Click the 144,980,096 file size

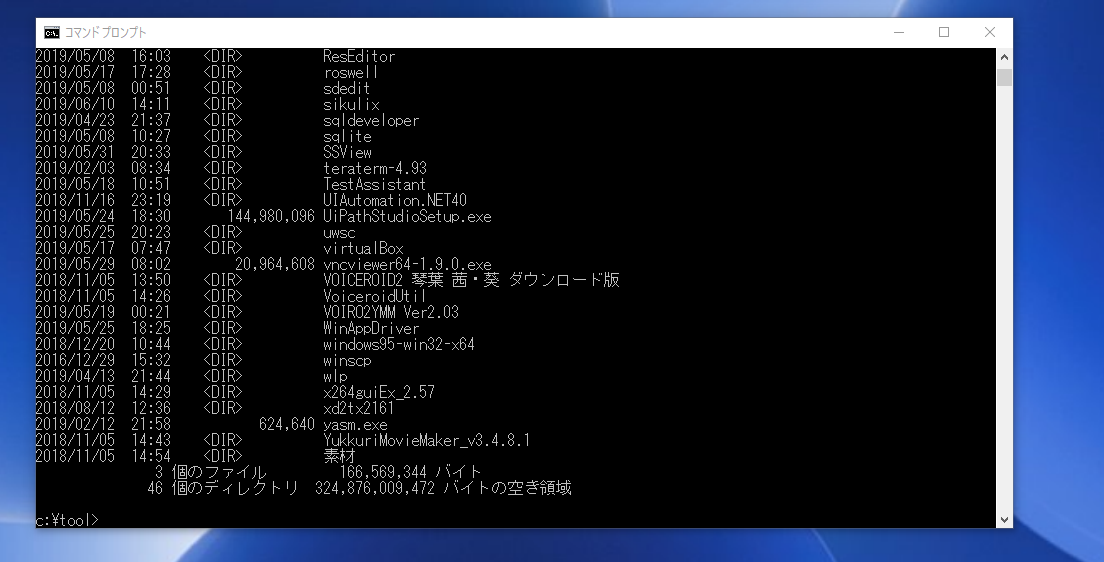click(271, 217)
